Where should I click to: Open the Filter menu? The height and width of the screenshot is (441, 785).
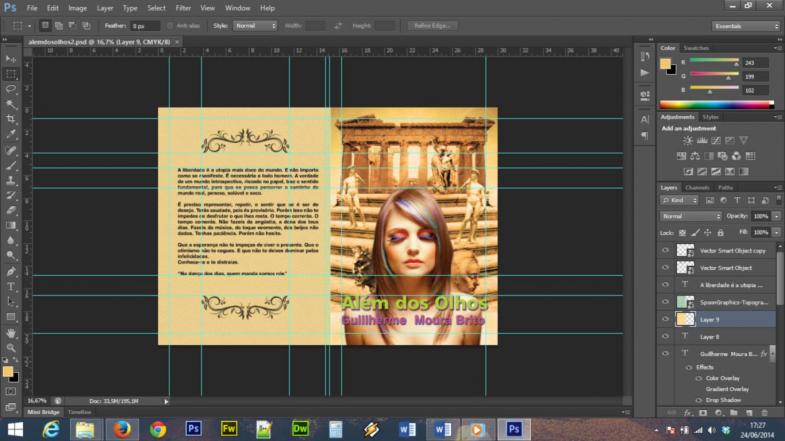tap(183, 7)
